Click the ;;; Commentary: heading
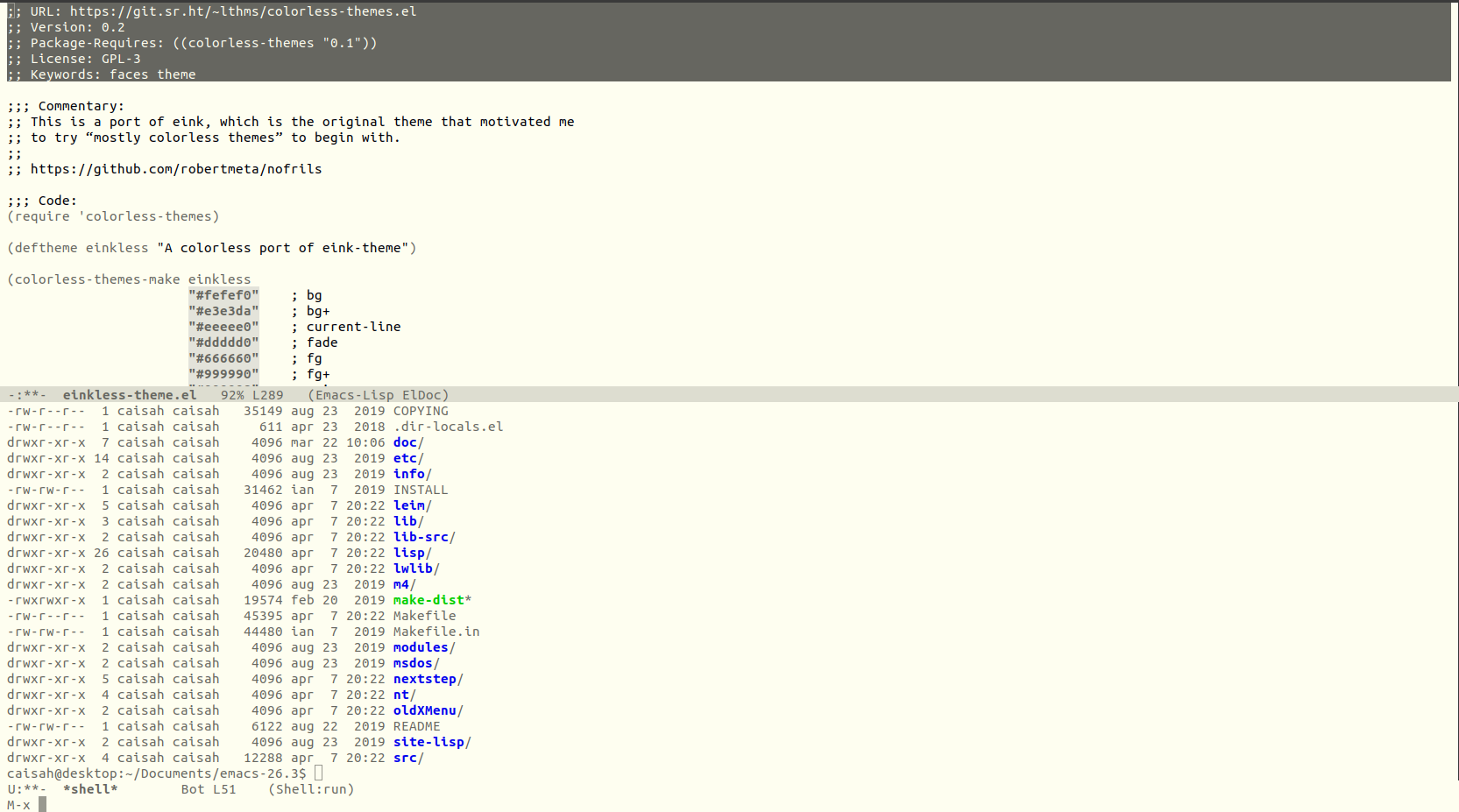The height and width of the screenshot is (812, 1459). tap(66, 106)
